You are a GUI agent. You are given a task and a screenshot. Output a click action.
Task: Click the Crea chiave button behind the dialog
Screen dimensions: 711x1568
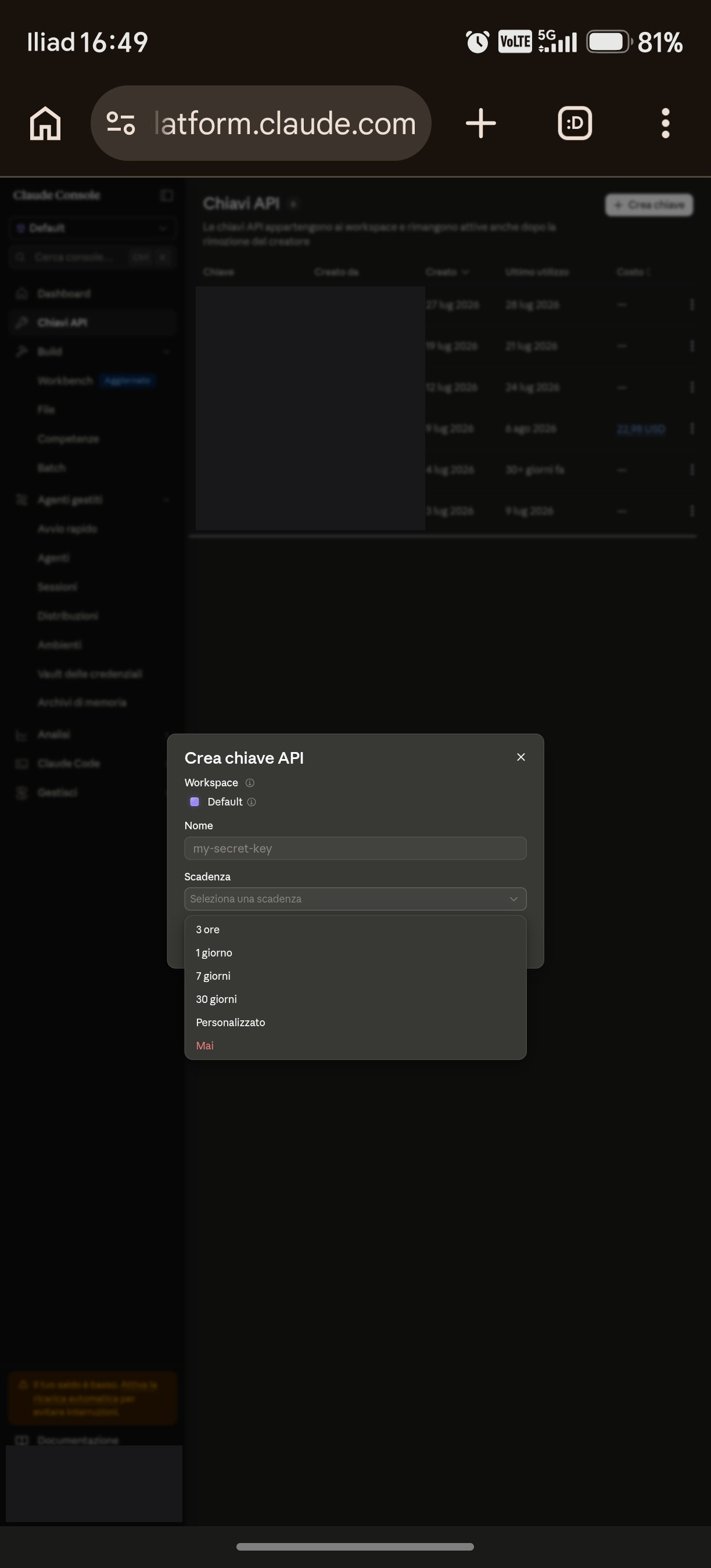click(649, 205)
